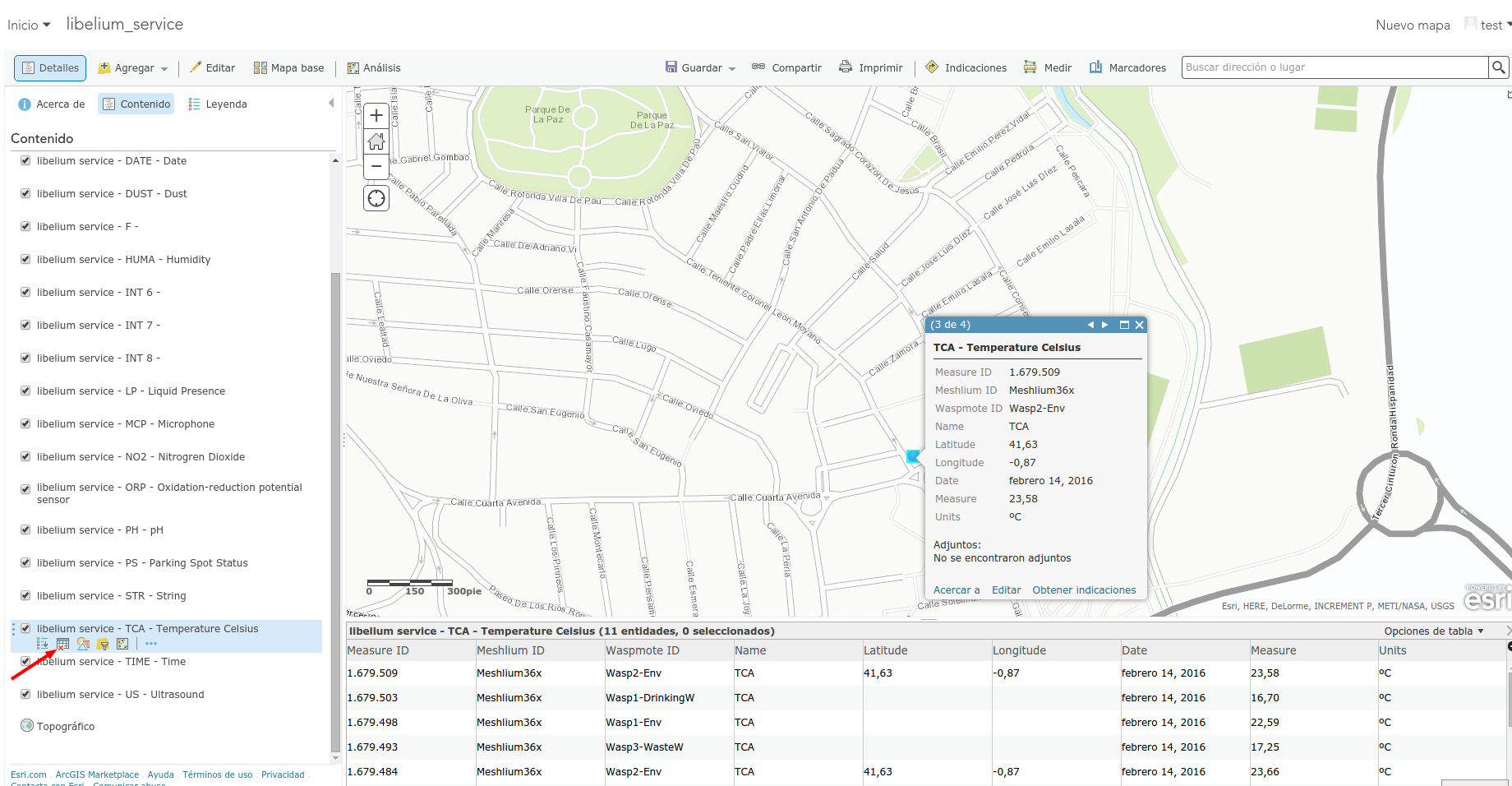Toggle LP - Liquid Presence layer
Screen dimensions: 1512x786
tap(25, 391)
